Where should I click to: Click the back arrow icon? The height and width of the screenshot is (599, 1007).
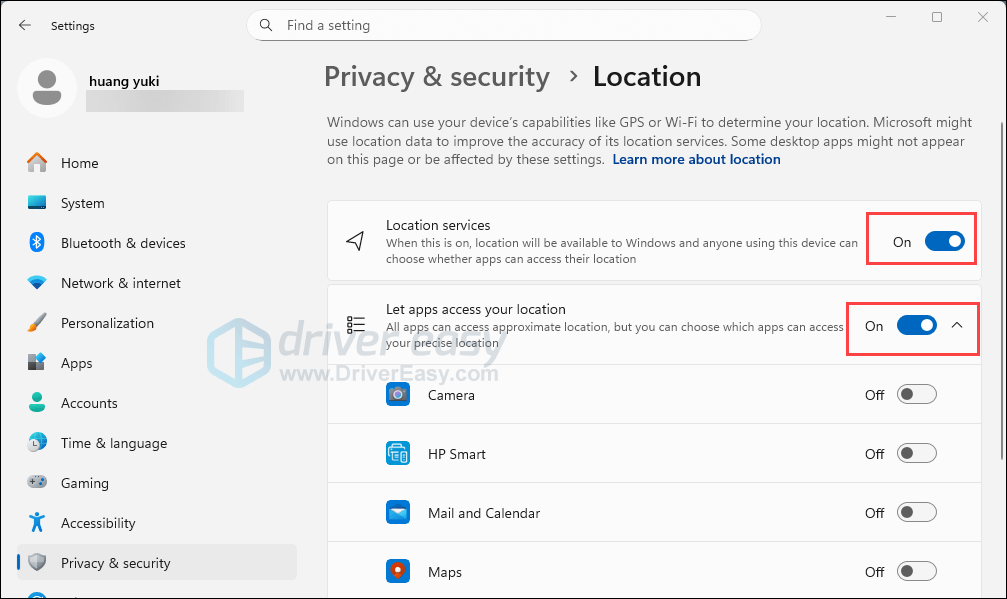pyautogui.click(x=25, y=25)
